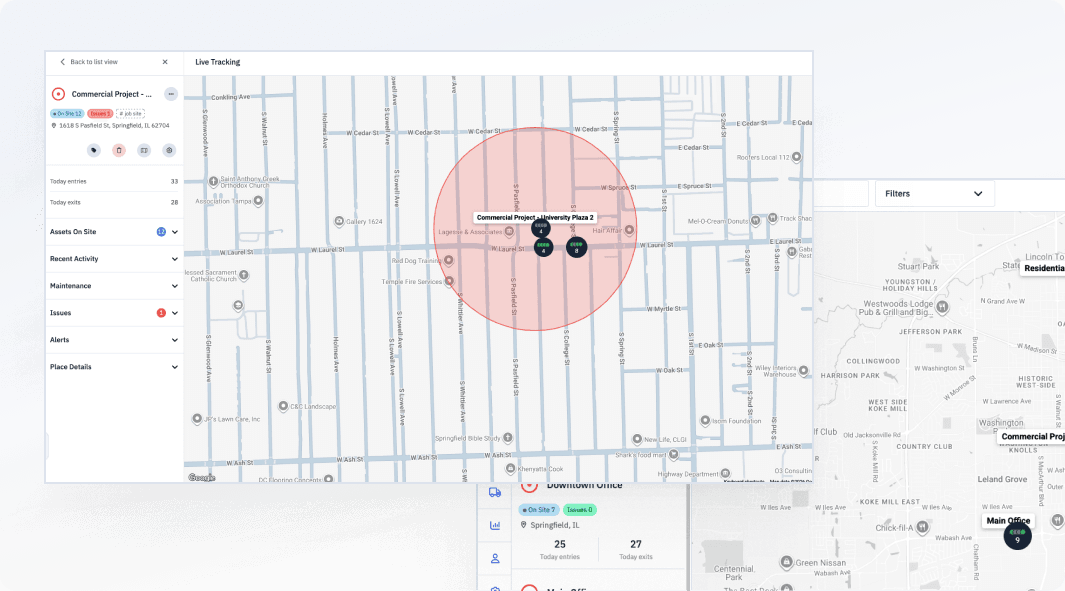Click the green Issues 0 badge on Downtown Office
Screen dimensions: 1065x591
[x=579, y=509]
